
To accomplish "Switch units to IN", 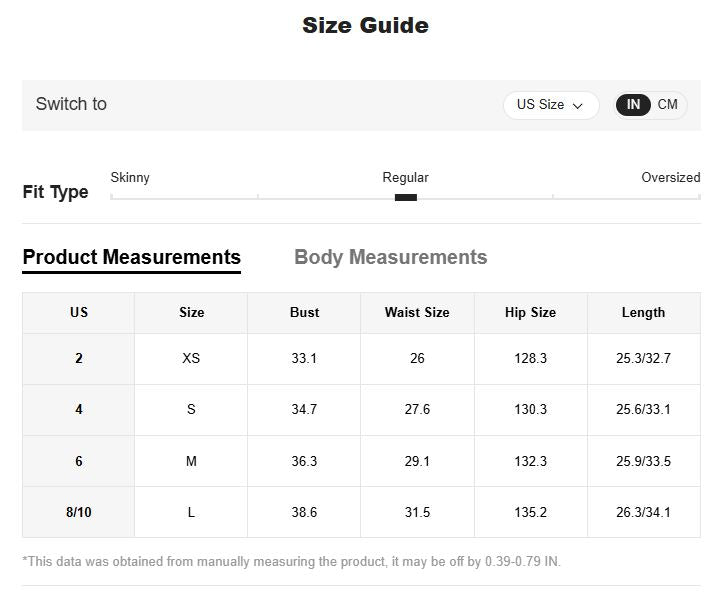I will (633, 105).
